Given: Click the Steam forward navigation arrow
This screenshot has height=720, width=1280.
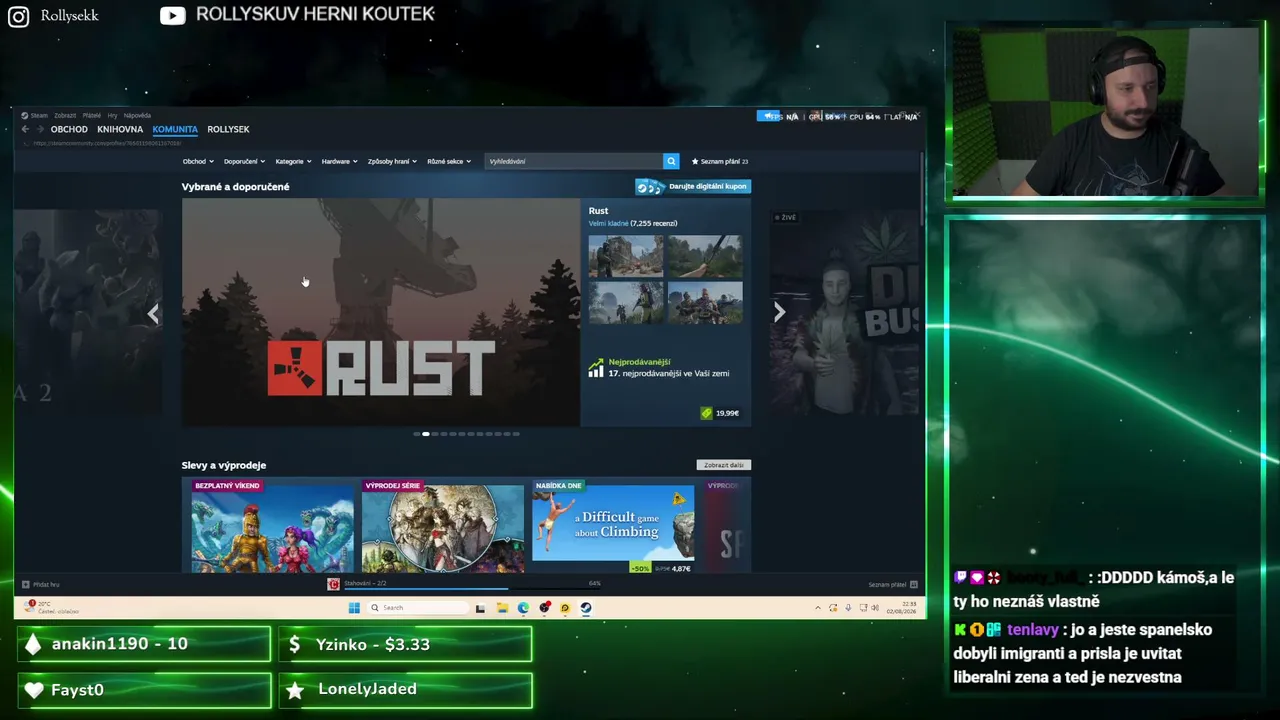Looking at the screenshot, I should pyautogui.click(x=40, y=129).
